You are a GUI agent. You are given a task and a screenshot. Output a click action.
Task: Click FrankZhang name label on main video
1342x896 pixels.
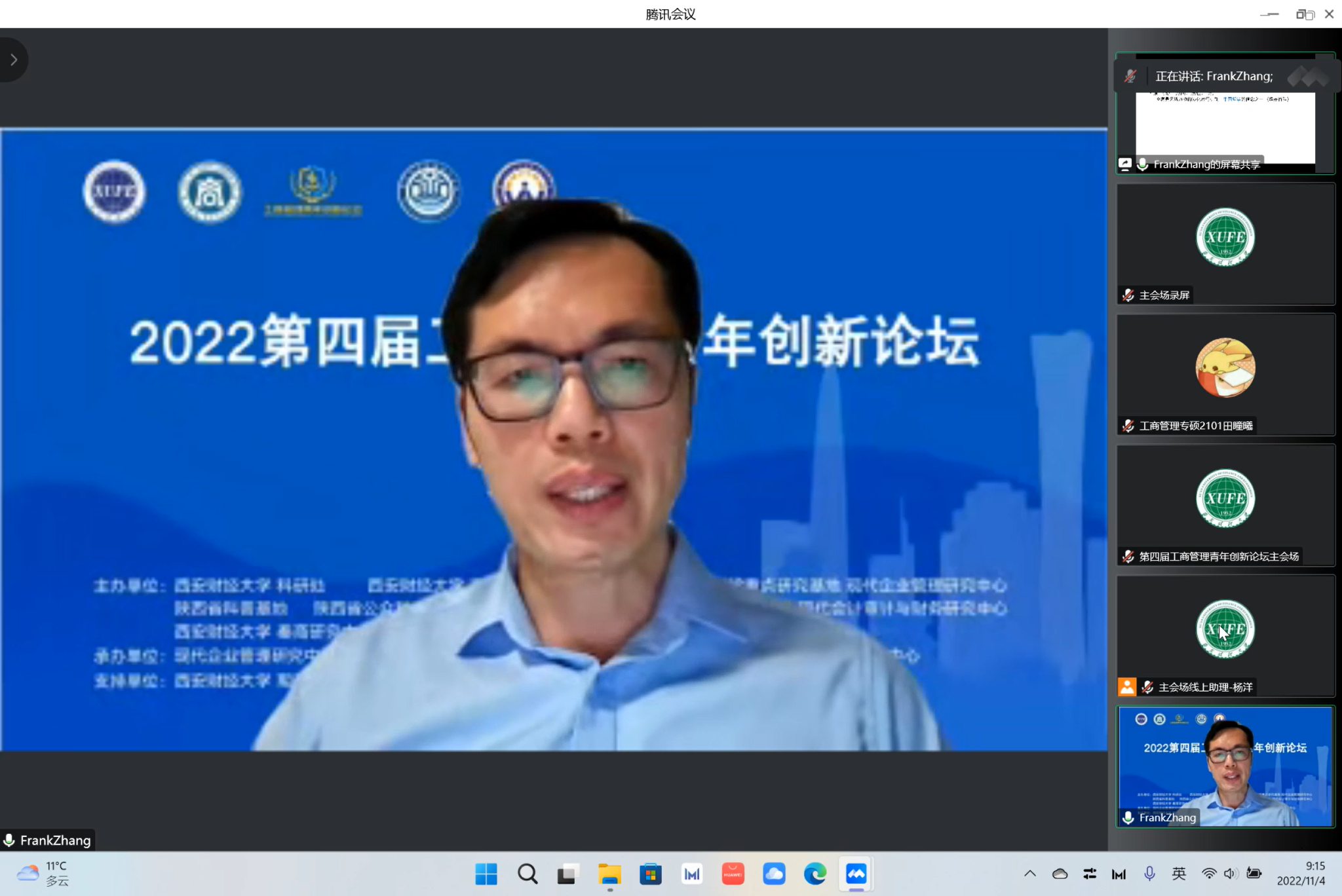(55, 840)
